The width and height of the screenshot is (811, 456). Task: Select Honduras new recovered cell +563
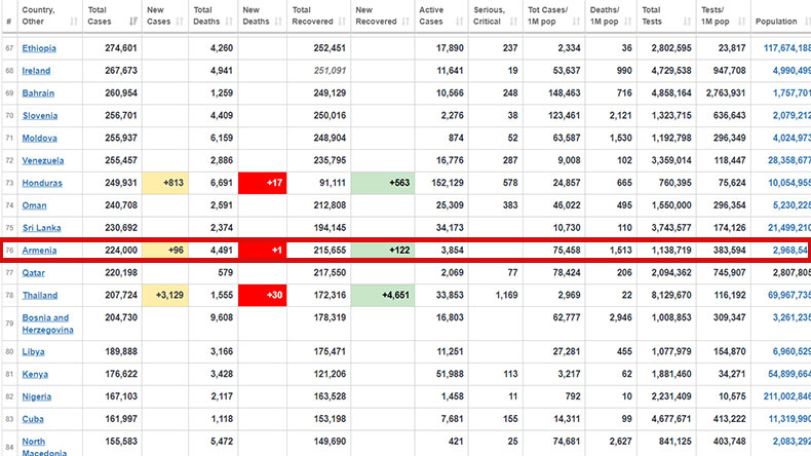click(382, 183)
